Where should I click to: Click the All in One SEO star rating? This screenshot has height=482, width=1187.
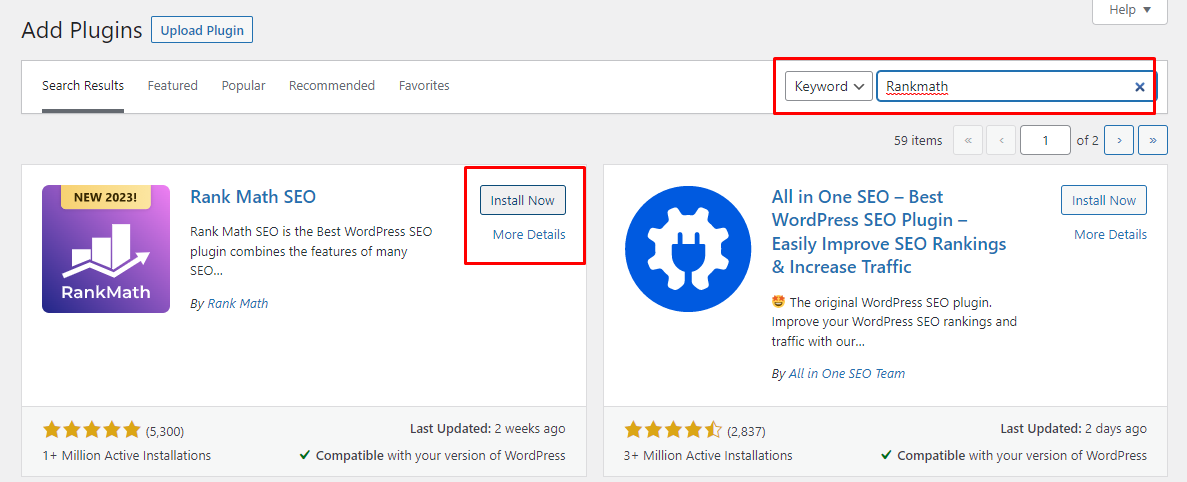pos(674,431)
